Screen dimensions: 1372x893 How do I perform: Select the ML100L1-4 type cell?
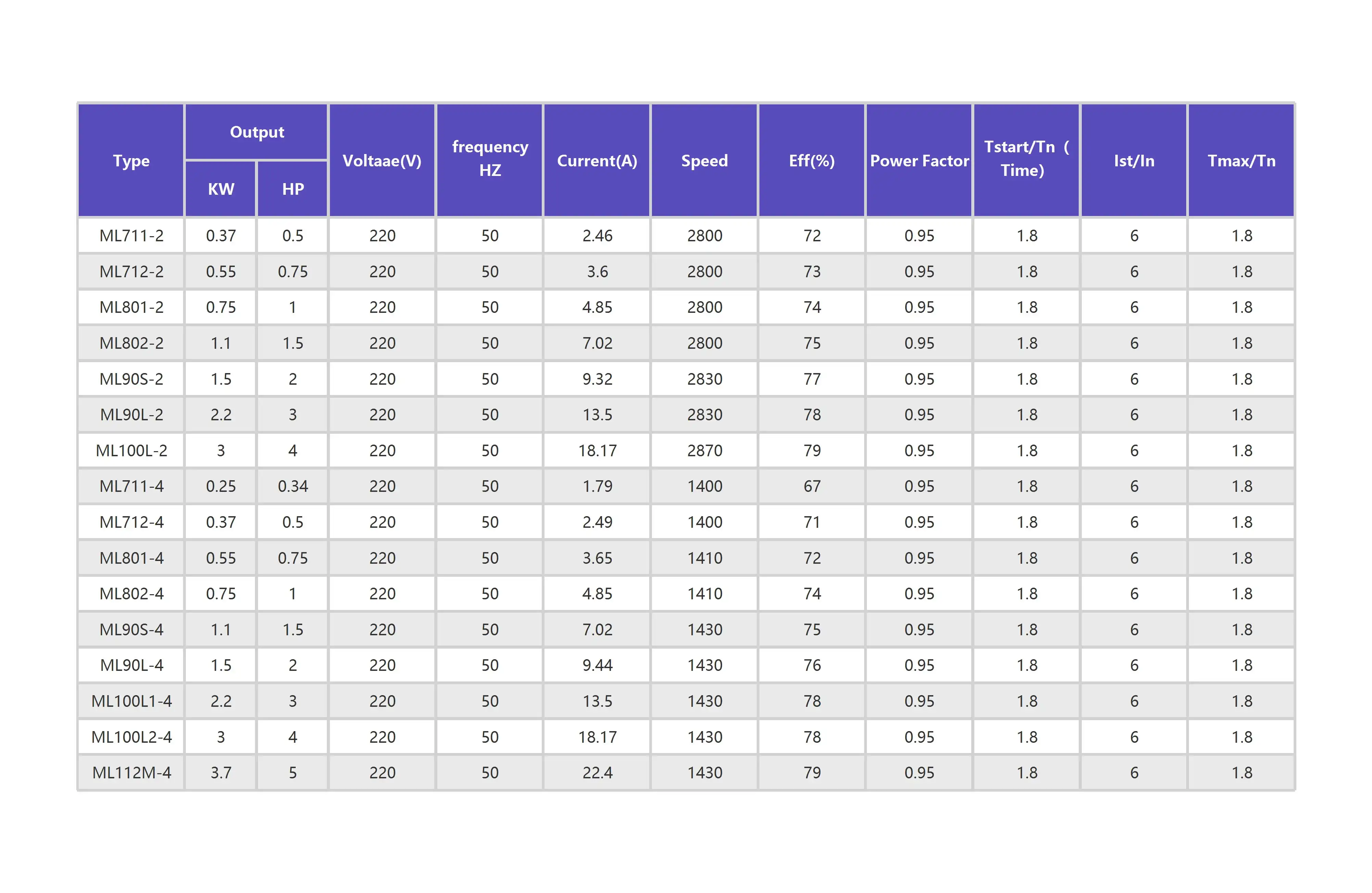pos(131,701)
